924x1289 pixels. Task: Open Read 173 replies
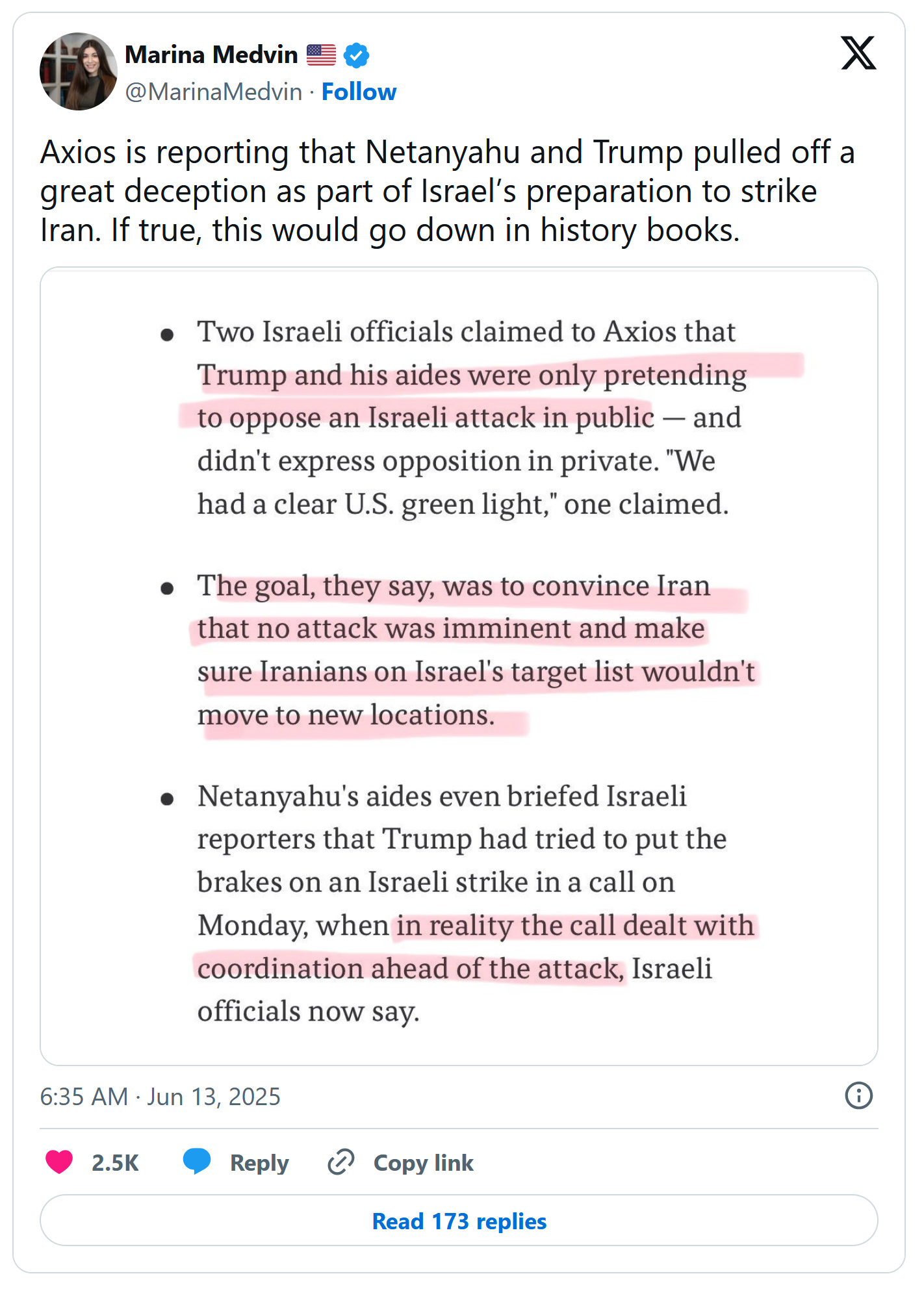pyautogui.click(x=459, y=1221)
